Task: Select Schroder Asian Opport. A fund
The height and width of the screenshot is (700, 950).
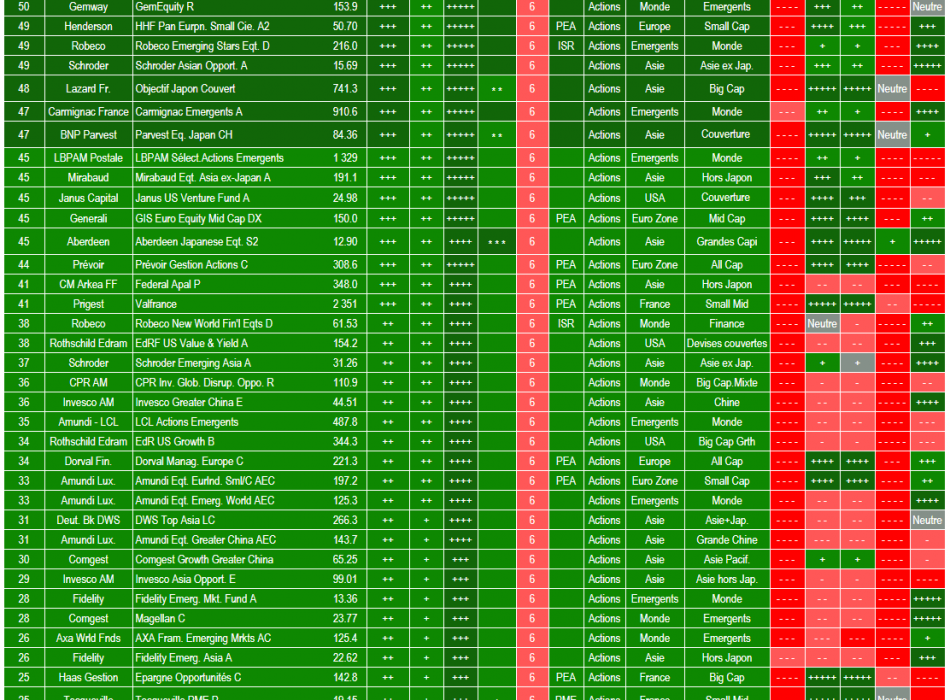Action: coord(191,65)
